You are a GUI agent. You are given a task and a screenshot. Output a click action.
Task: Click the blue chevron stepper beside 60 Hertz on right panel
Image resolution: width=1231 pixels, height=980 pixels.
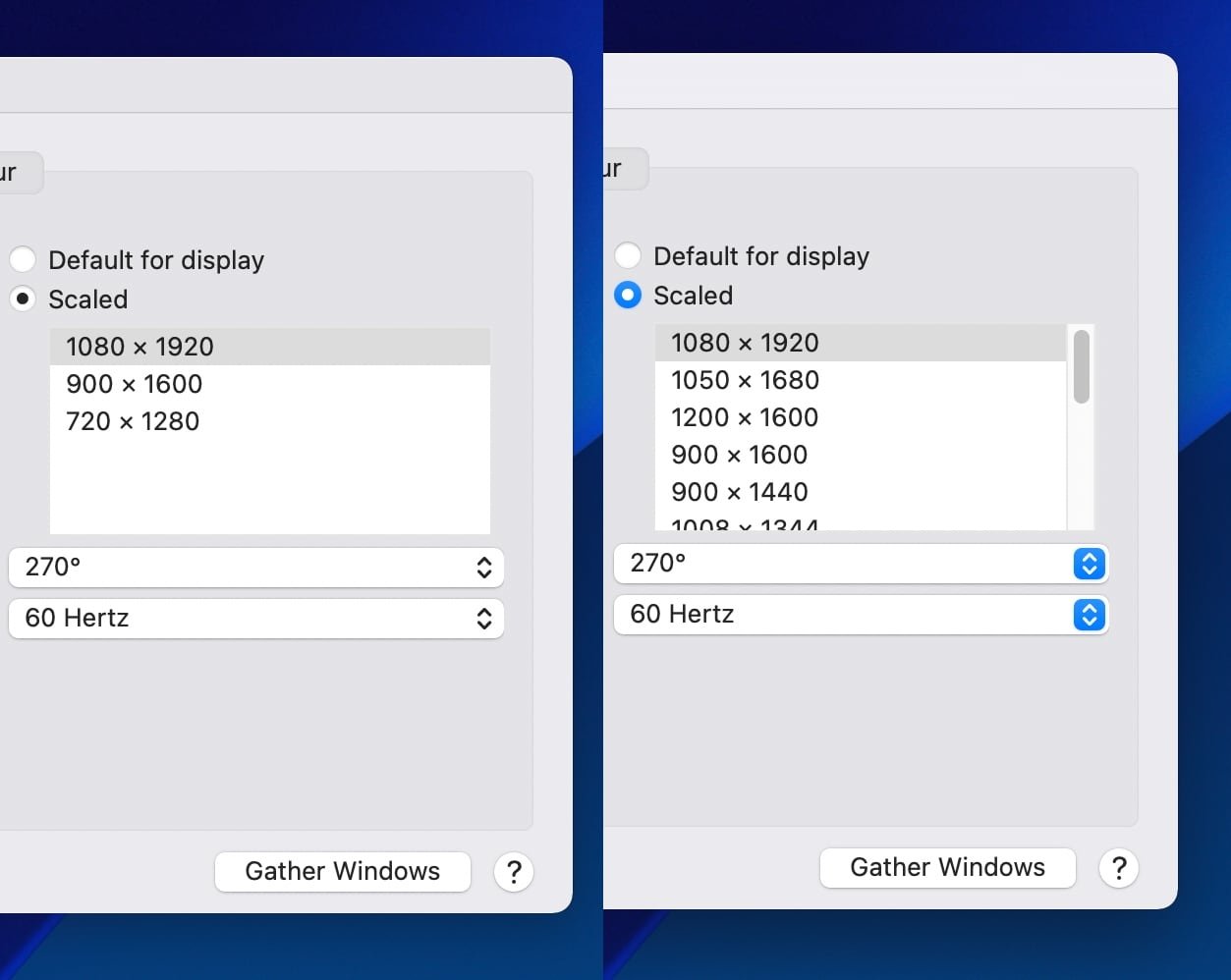[x=1089, y=615]
